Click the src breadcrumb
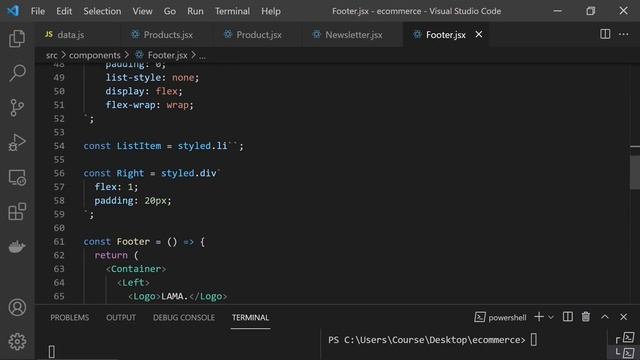 (51, 55)
